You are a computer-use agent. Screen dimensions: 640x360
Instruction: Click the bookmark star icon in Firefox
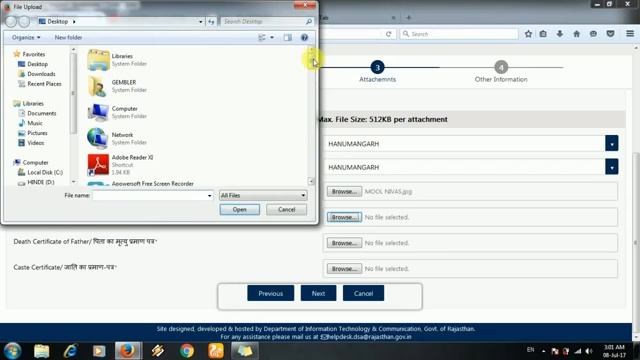[528, 34]
